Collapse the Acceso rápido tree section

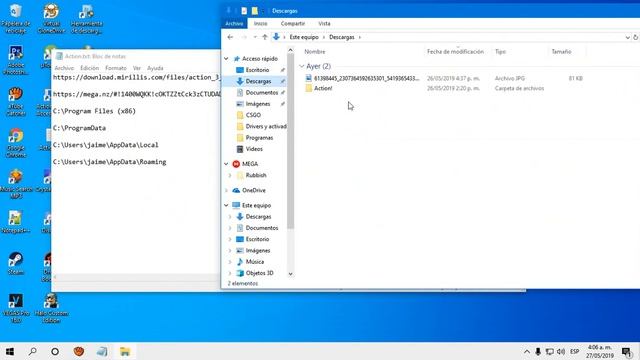(226, 59)
